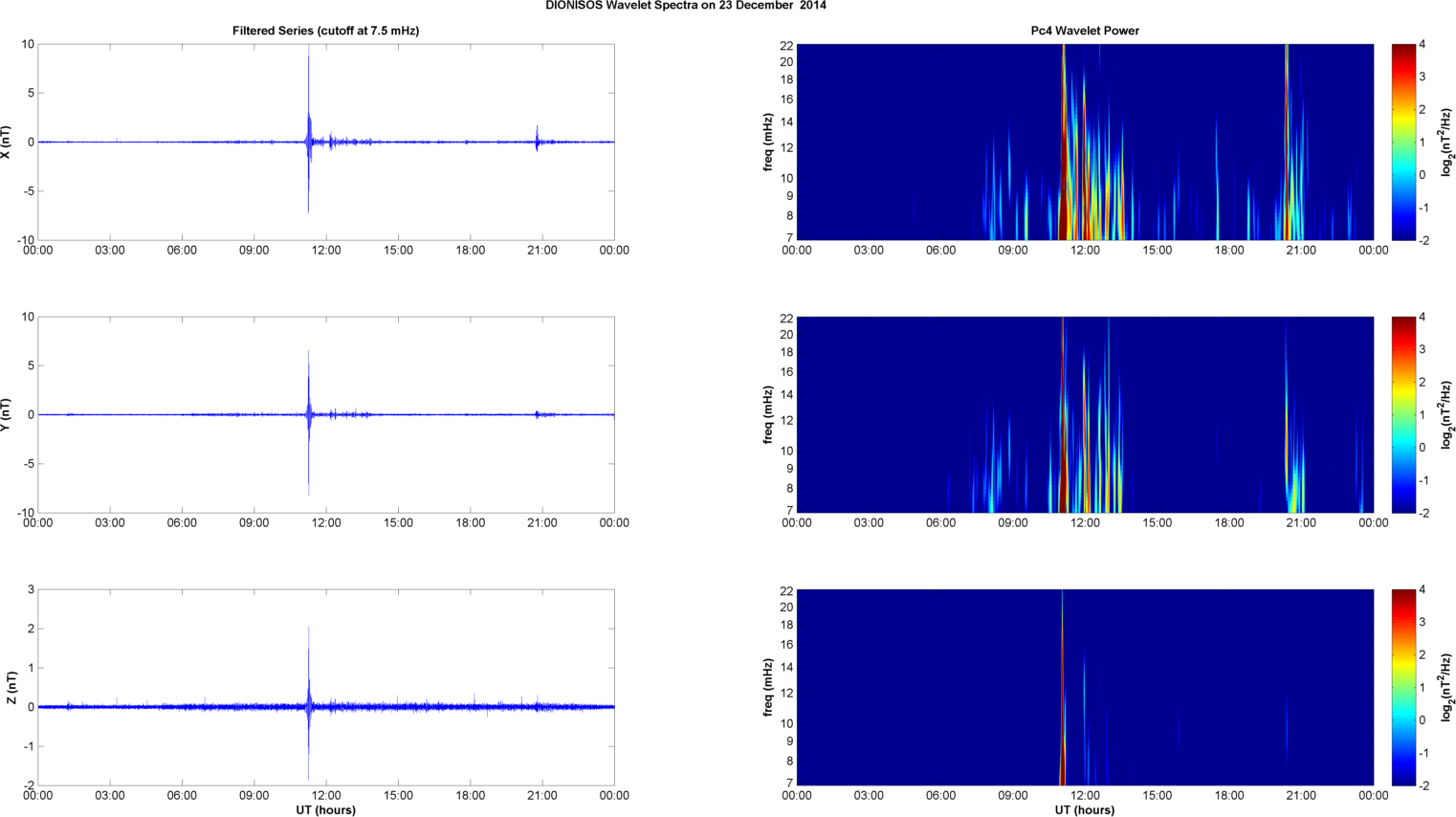1456x817 pixels.
Task: Click the "18:00" tick under the bottom spectrogram
Action: click(1229, 796)
